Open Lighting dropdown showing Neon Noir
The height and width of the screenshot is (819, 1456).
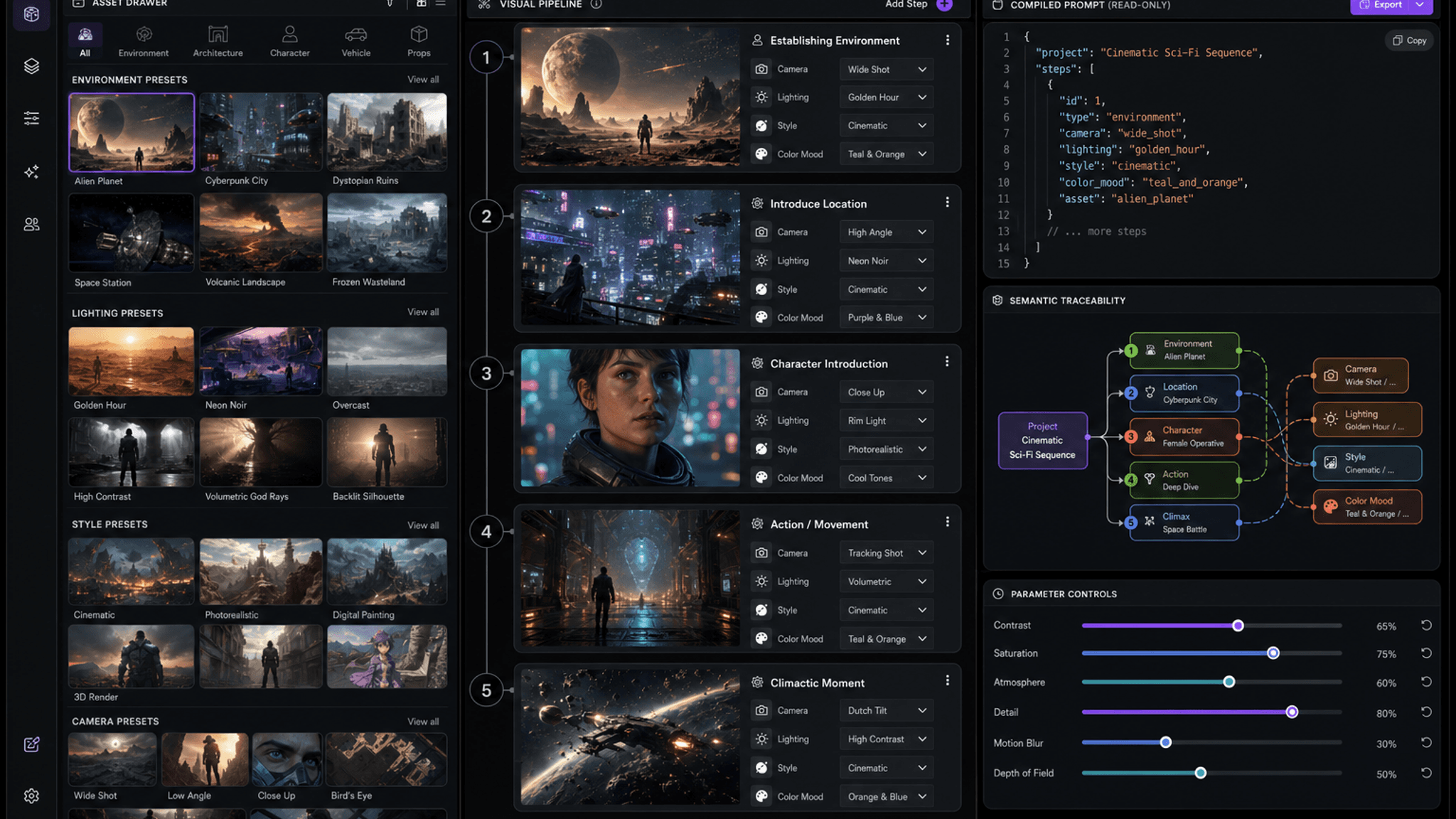(x=886, y=261)
